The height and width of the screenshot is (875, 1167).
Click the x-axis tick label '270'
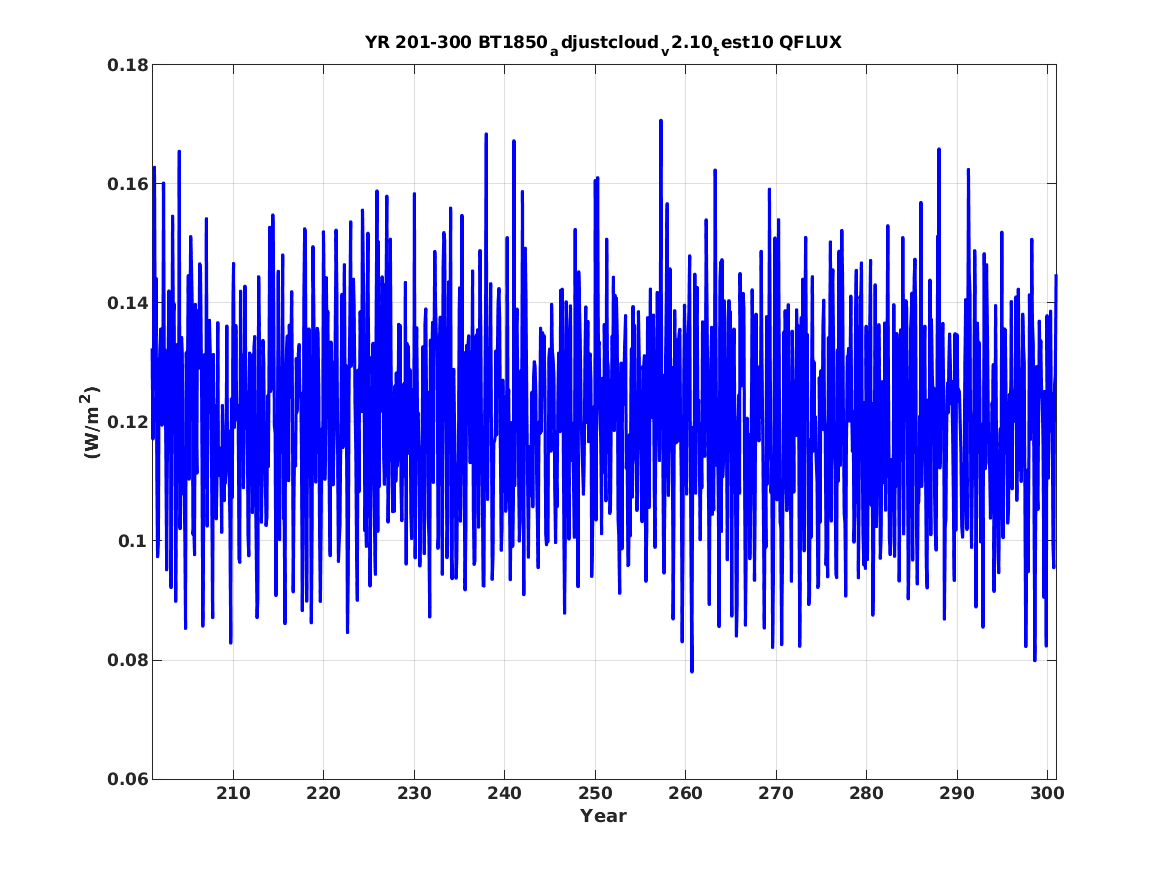click(x=776, y=794)
